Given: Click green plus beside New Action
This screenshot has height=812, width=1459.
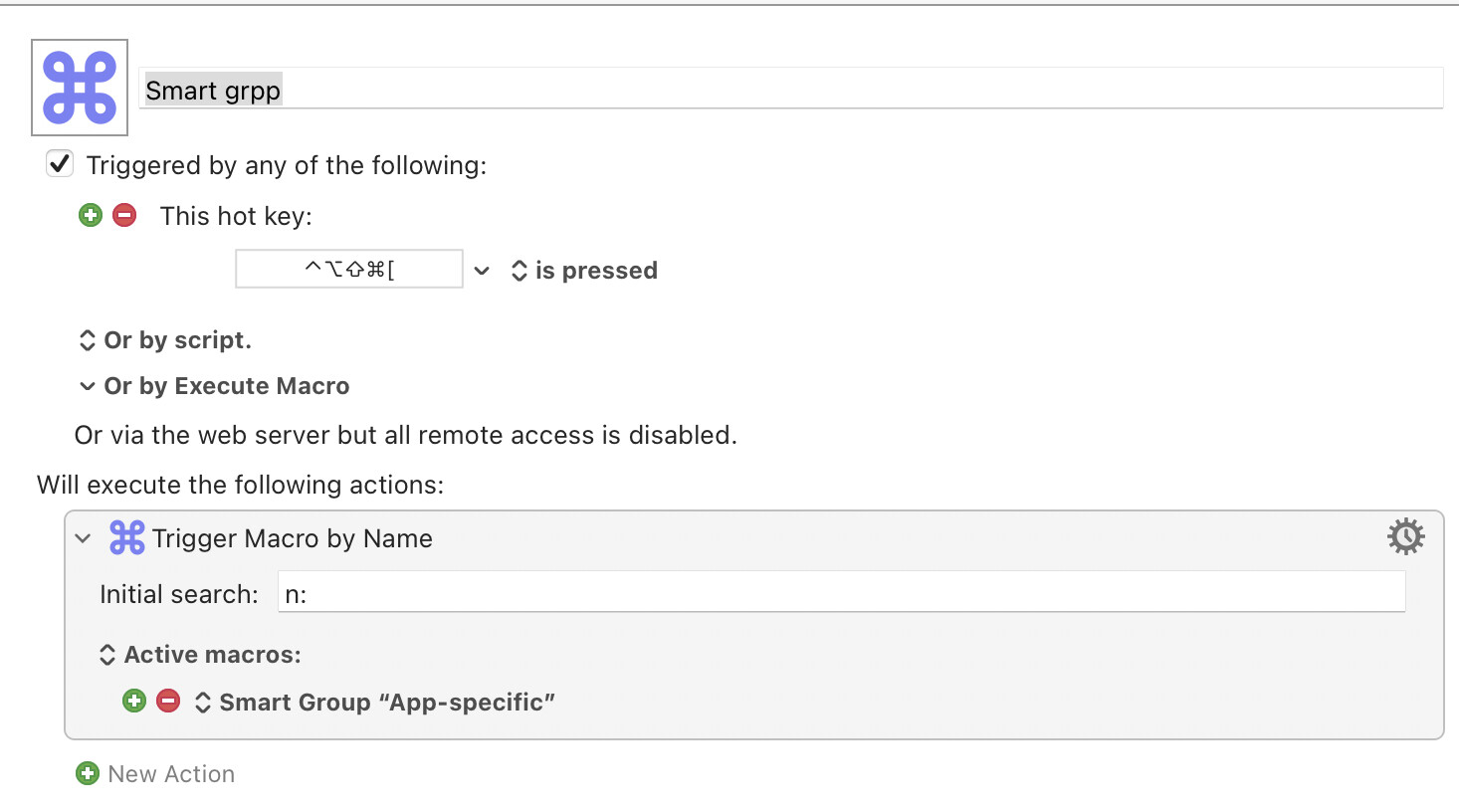Looking at the screenshot, I should click(88, 773).
